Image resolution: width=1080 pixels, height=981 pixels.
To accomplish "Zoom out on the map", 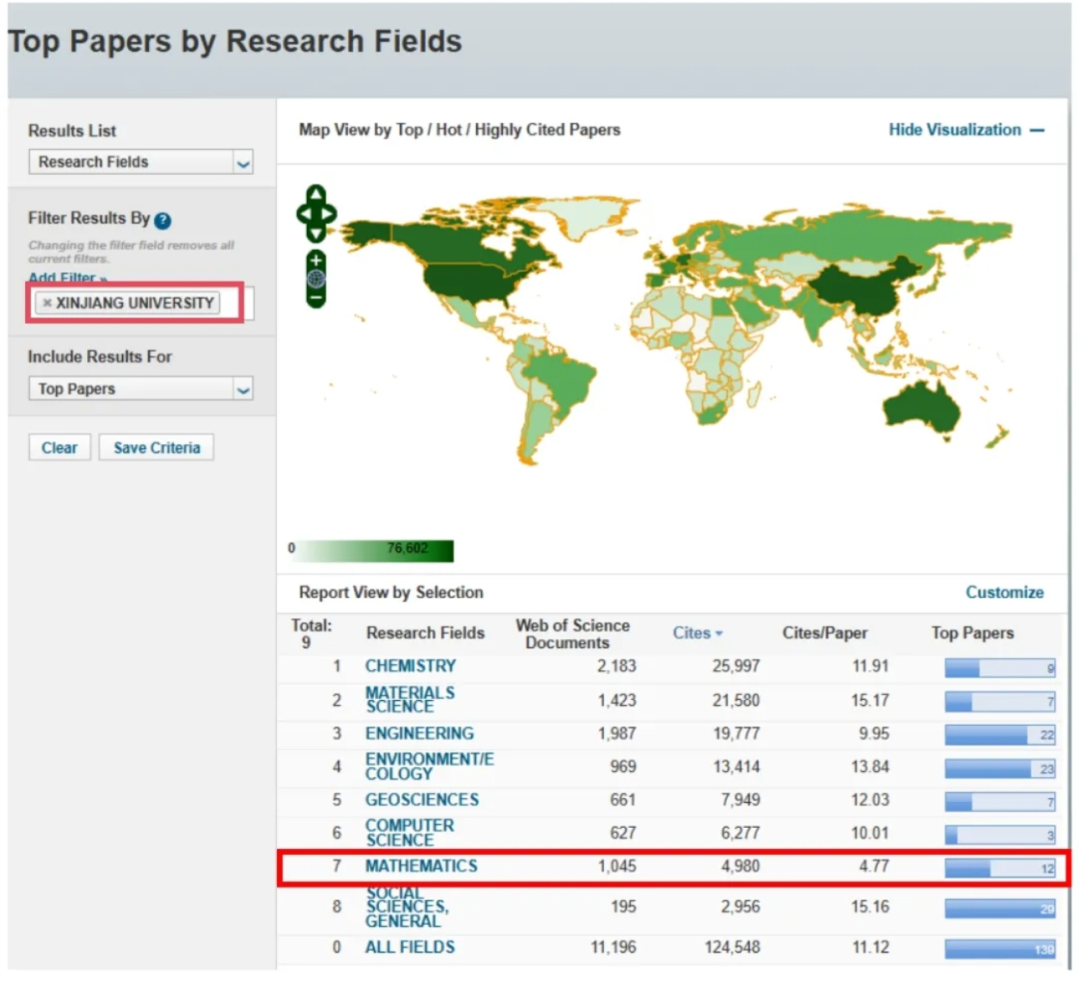I will [316, 297].
